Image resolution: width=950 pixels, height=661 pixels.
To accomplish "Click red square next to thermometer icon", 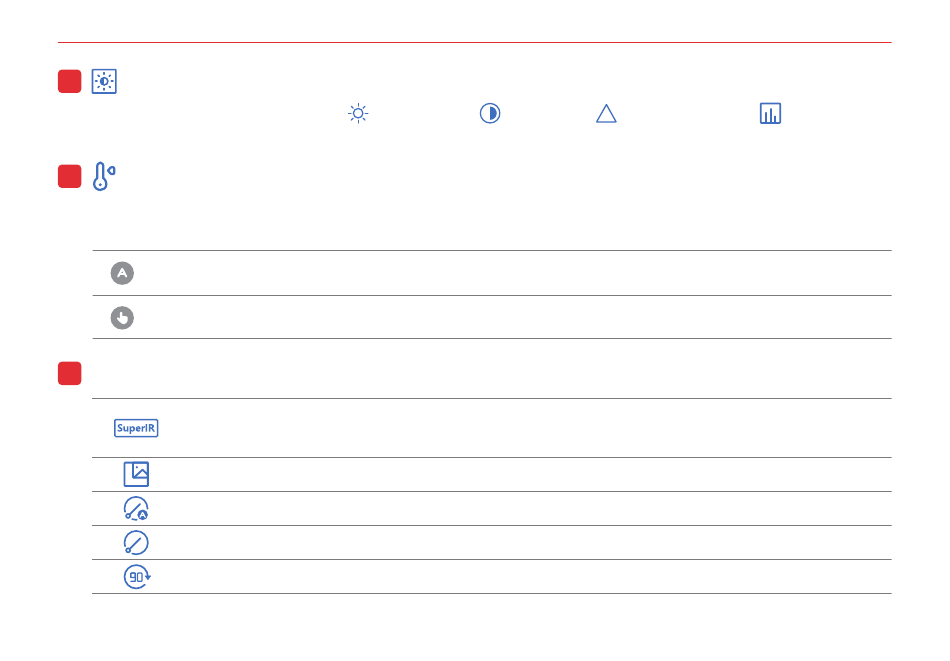I will click(69, 177).
